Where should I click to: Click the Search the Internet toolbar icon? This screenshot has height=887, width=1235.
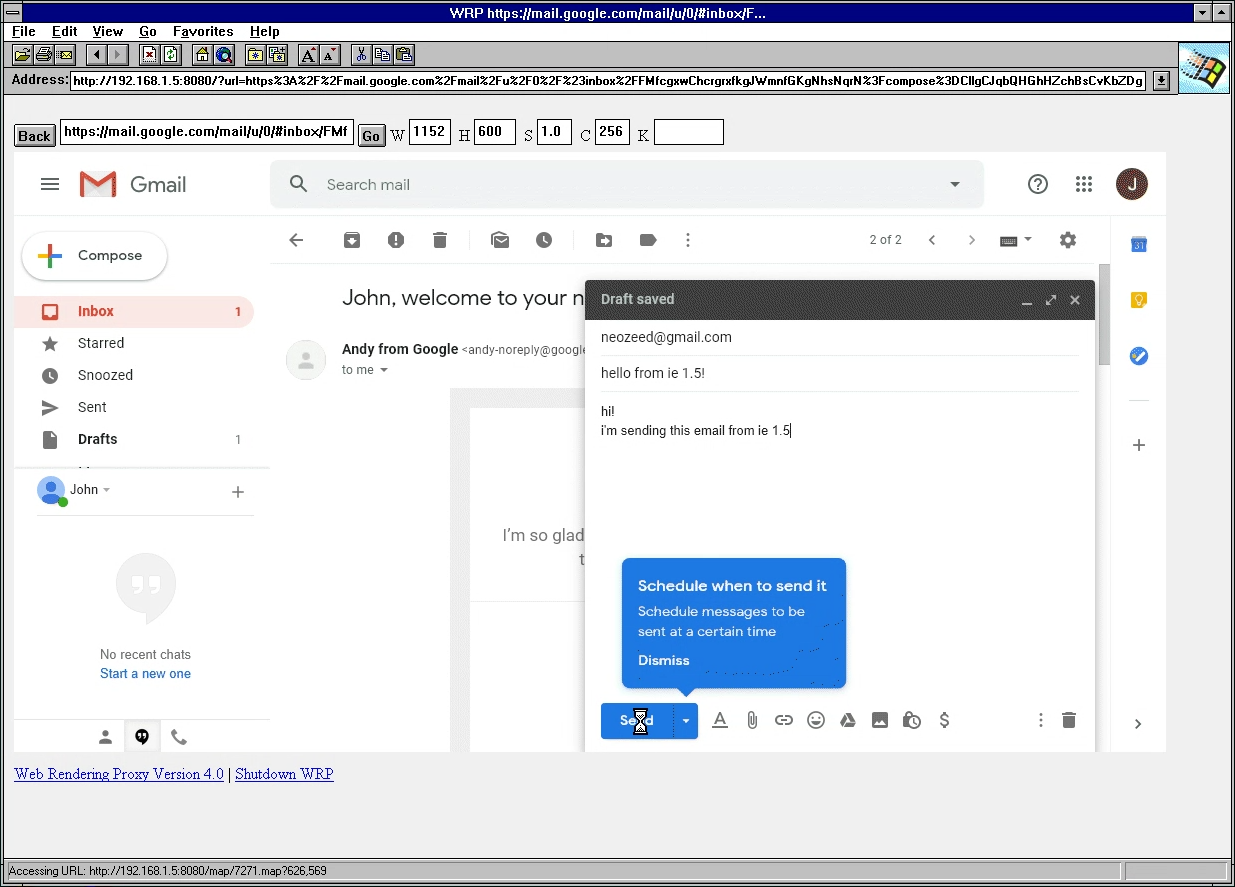pyautogui.click(x=224, y=55)
